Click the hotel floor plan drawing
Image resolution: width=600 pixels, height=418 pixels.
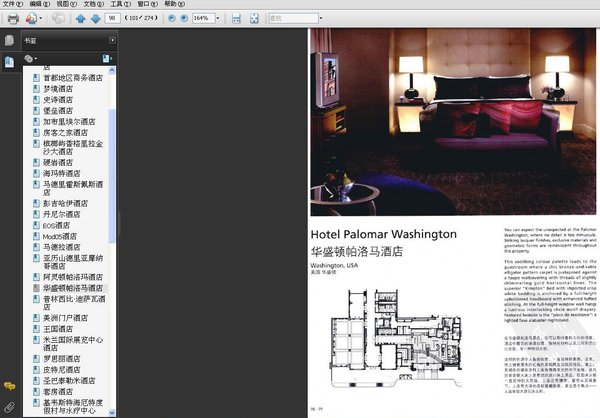[x=396, y=338]
